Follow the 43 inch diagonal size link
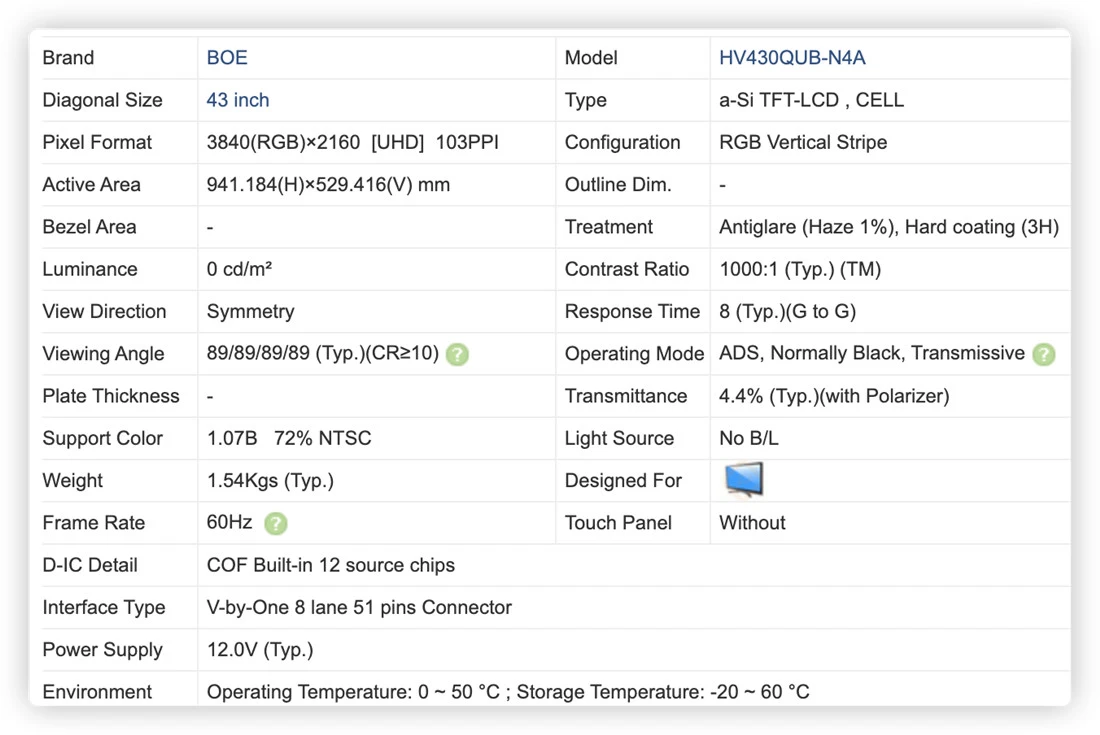The height and width of the screenshot is (735, 1100). pyautogui.click(x=238, y=100)
